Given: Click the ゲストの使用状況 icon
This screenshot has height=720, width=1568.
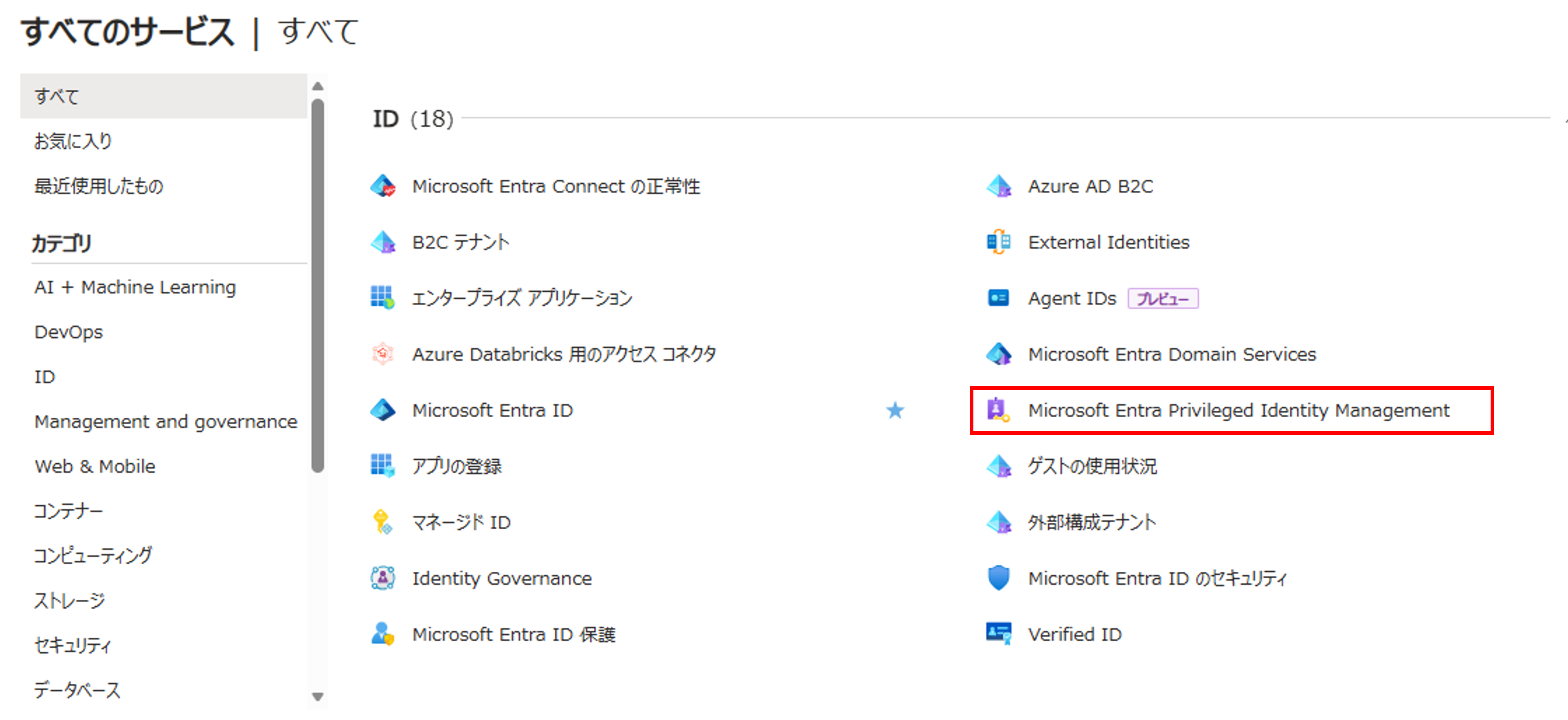Looking at the screenshot, I should 999,466.
